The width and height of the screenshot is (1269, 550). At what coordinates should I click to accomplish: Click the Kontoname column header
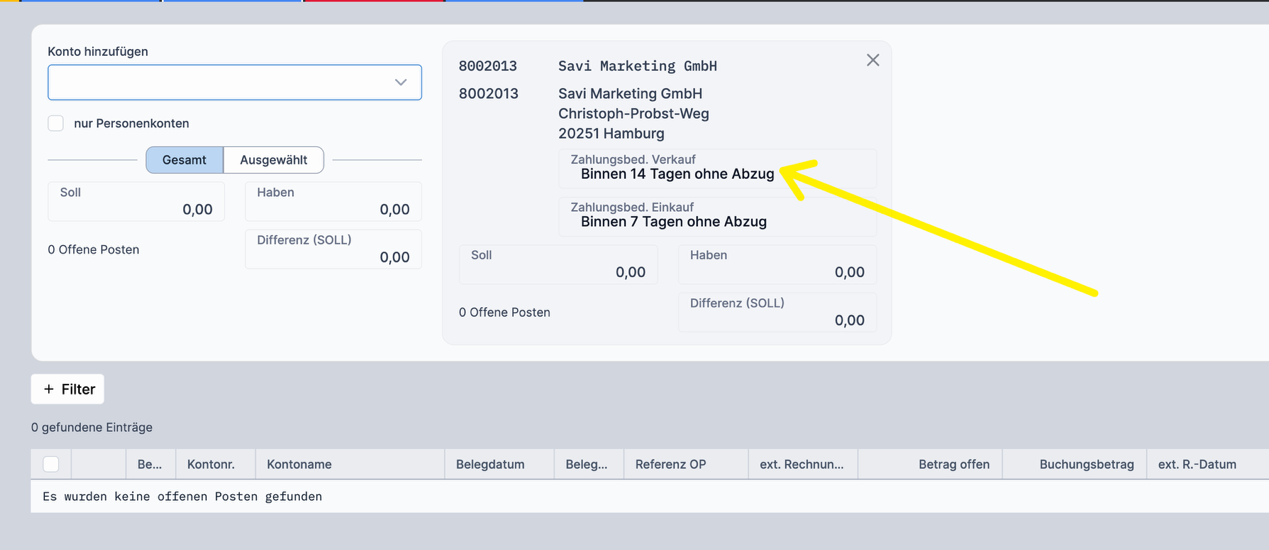coord(299,464)
